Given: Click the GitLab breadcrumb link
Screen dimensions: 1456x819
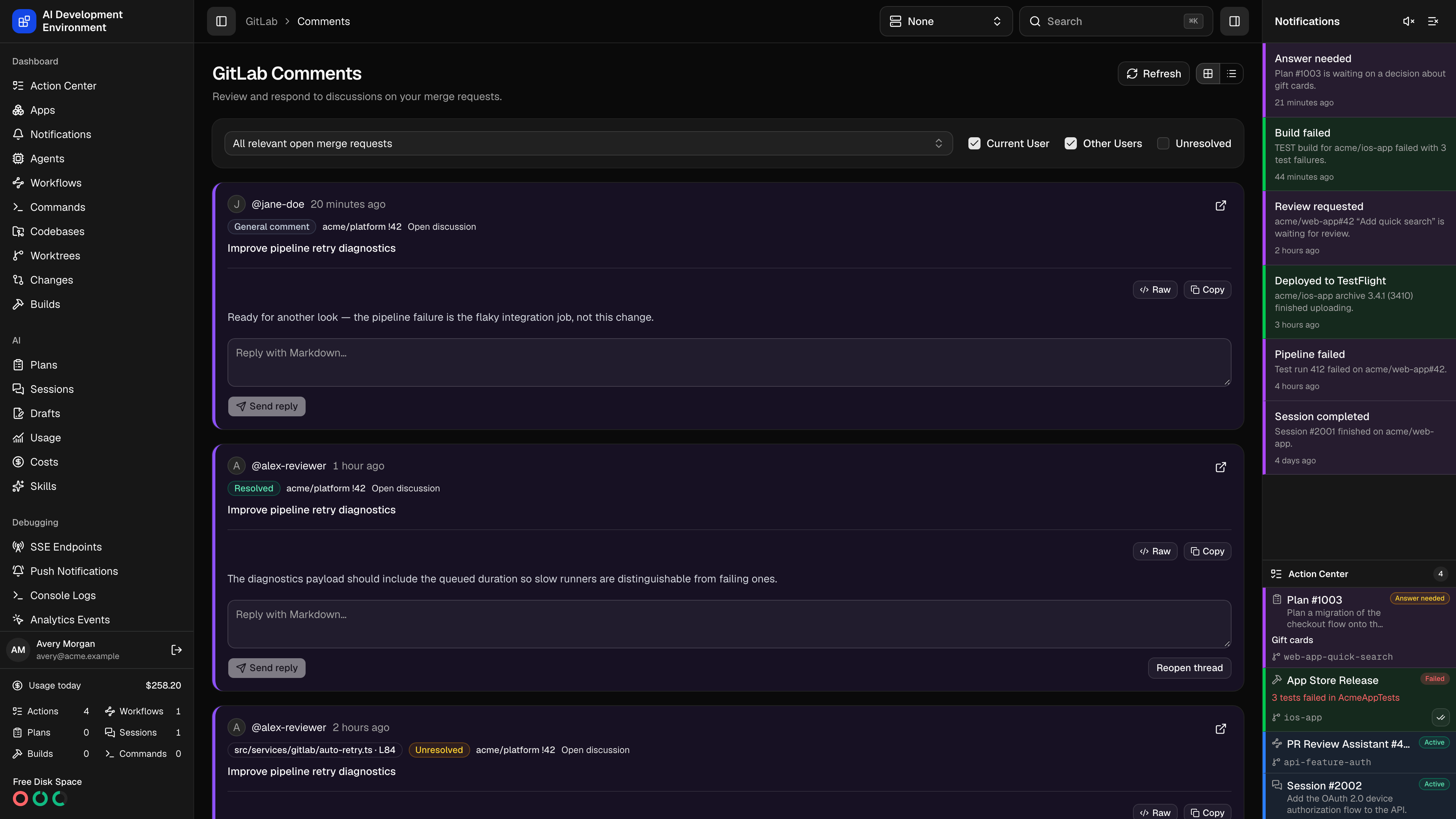Looking at the screenshot, I should [x=261, y=22].
